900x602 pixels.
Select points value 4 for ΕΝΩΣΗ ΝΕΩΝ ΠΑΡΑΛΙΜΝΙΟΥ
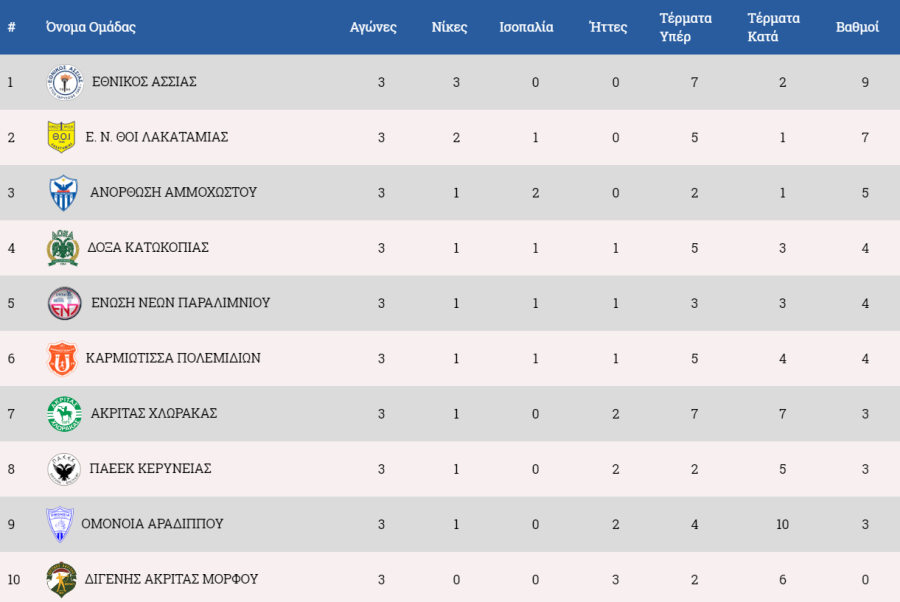pos(865,304)
